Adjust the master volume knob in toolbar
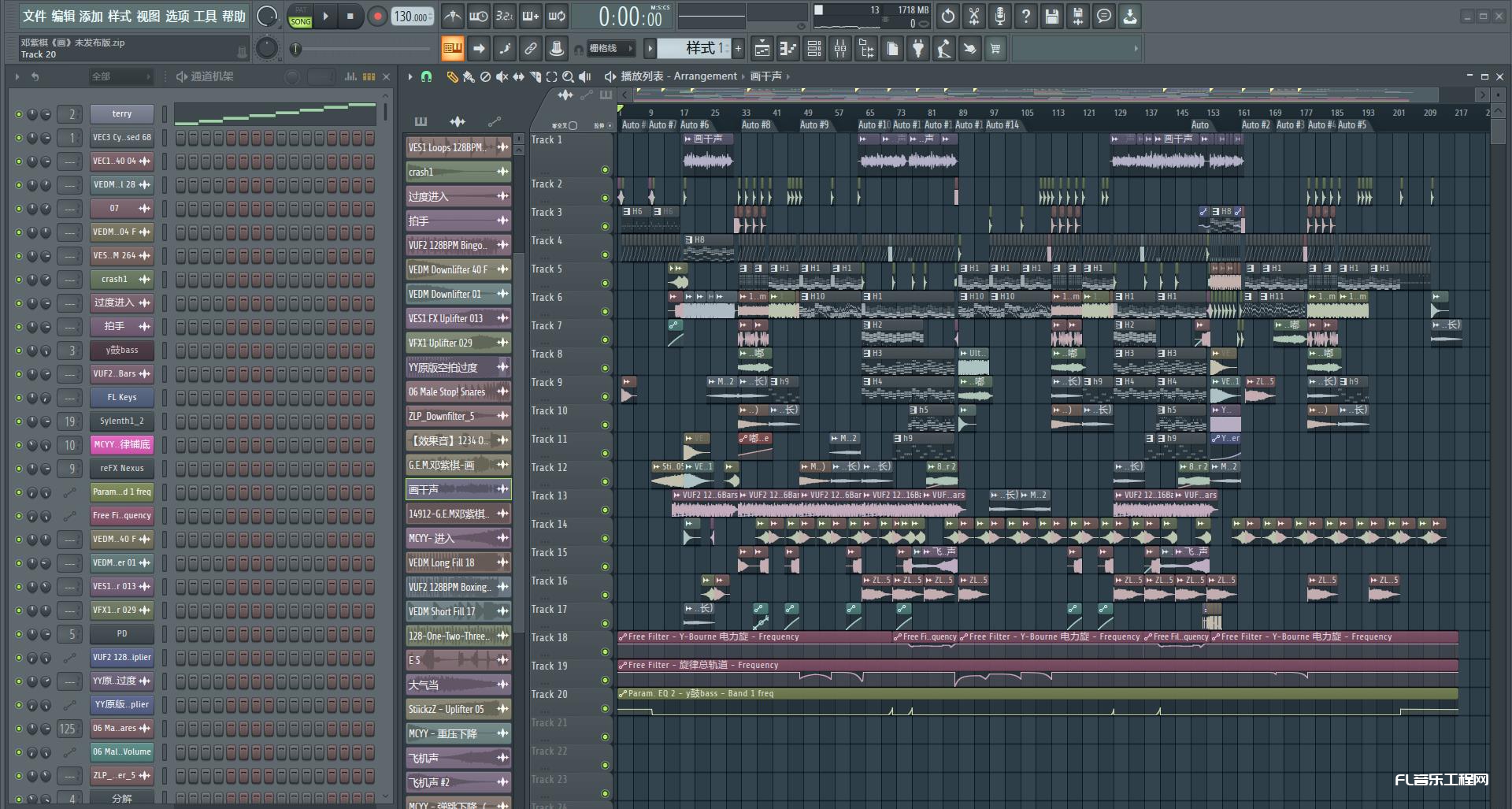Image resolution: width=1512 pixels, height=809 pixels. [267, 16]
